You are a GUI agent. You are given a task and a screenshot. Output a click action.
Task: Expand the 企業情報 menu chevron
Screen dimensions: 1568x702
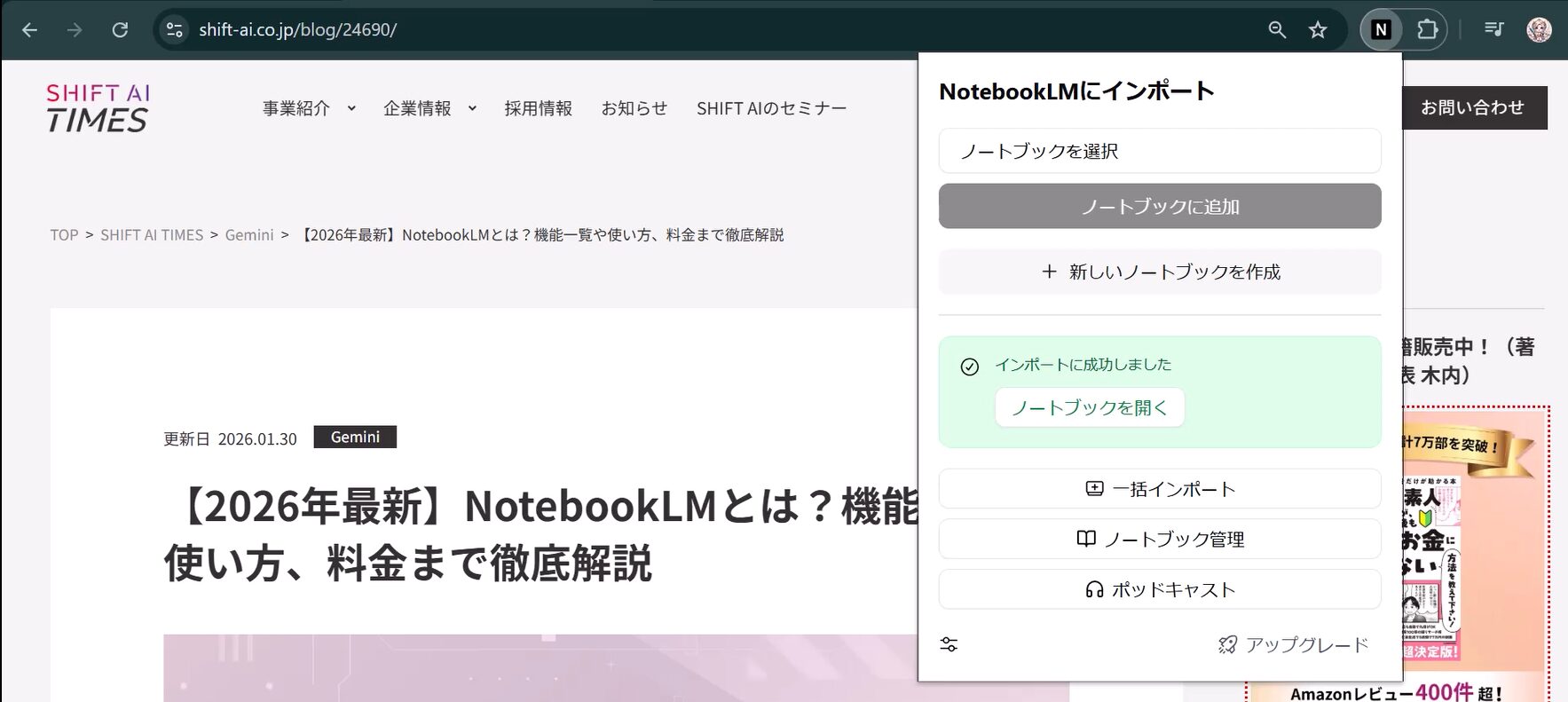[x=472, y=108]
